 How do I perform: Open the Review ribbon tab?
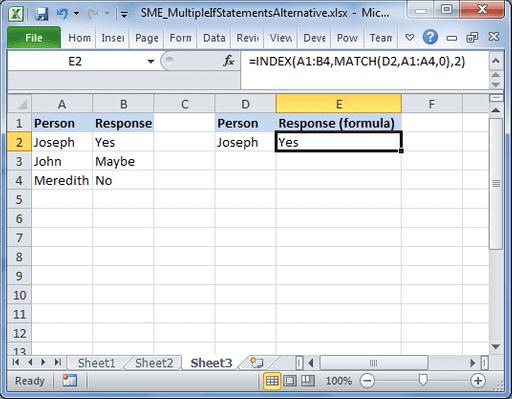click(x=248, y=38)
